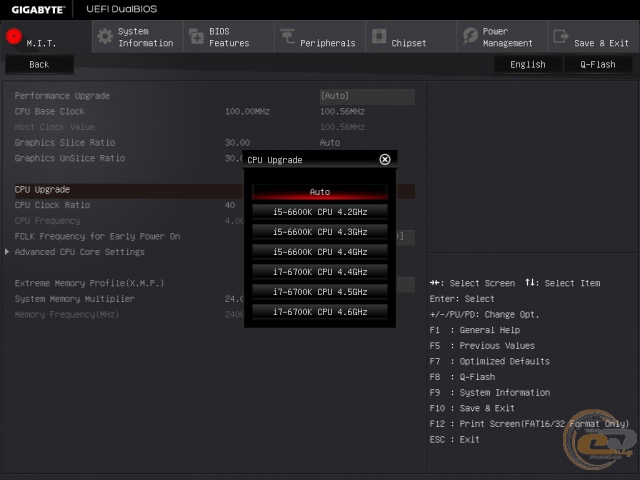The width and height of the screenshot is (640, 480).
Task: Click the Power Management icon
Action: point(470,37)
